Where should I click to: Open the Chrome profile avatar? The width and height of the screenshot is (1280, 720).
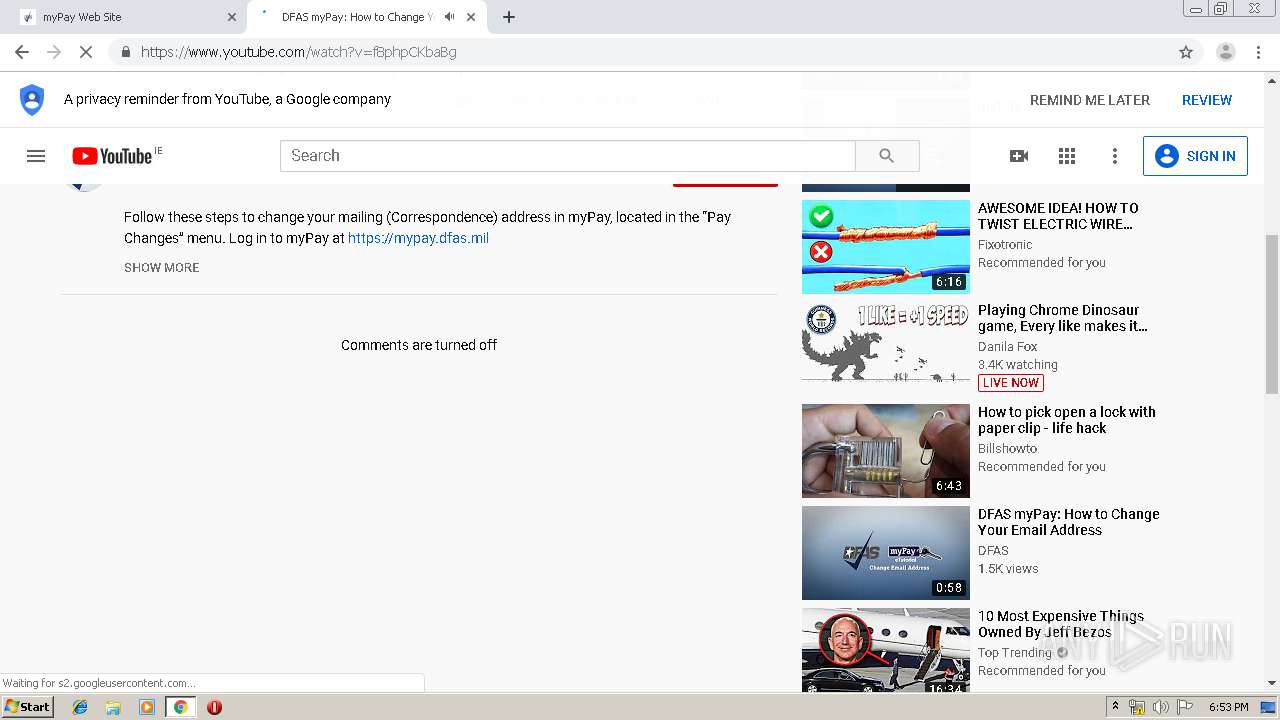1225,52
